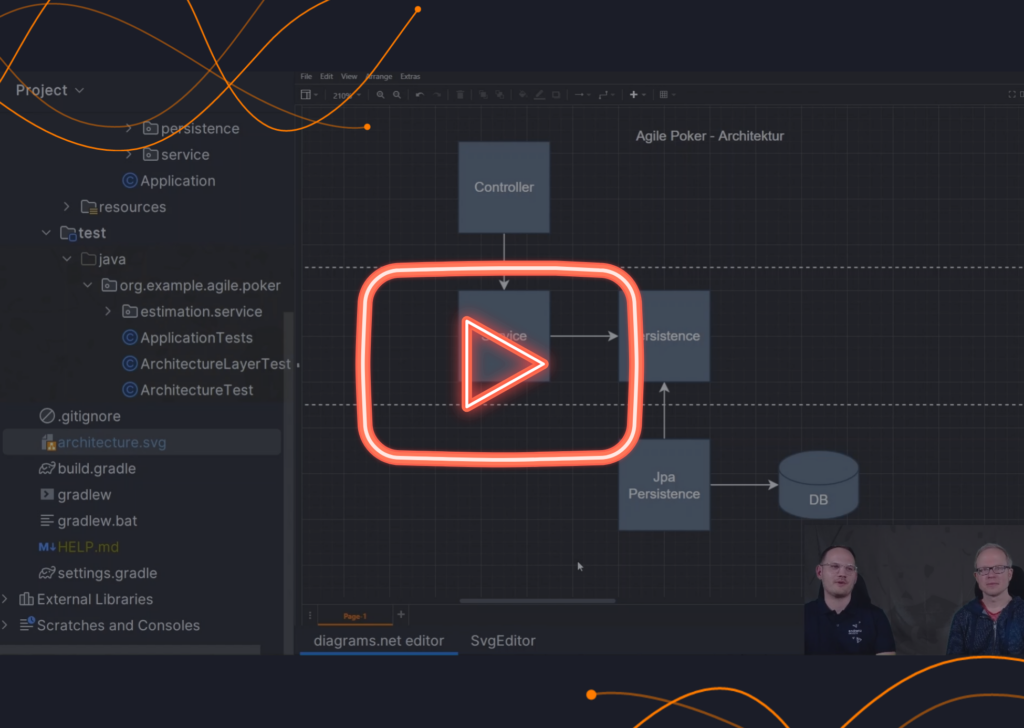Click the settings.gradle elephant icon
Image resolution: width=1024 pixels, height=728 pixels.
click(x=47, y=573)
